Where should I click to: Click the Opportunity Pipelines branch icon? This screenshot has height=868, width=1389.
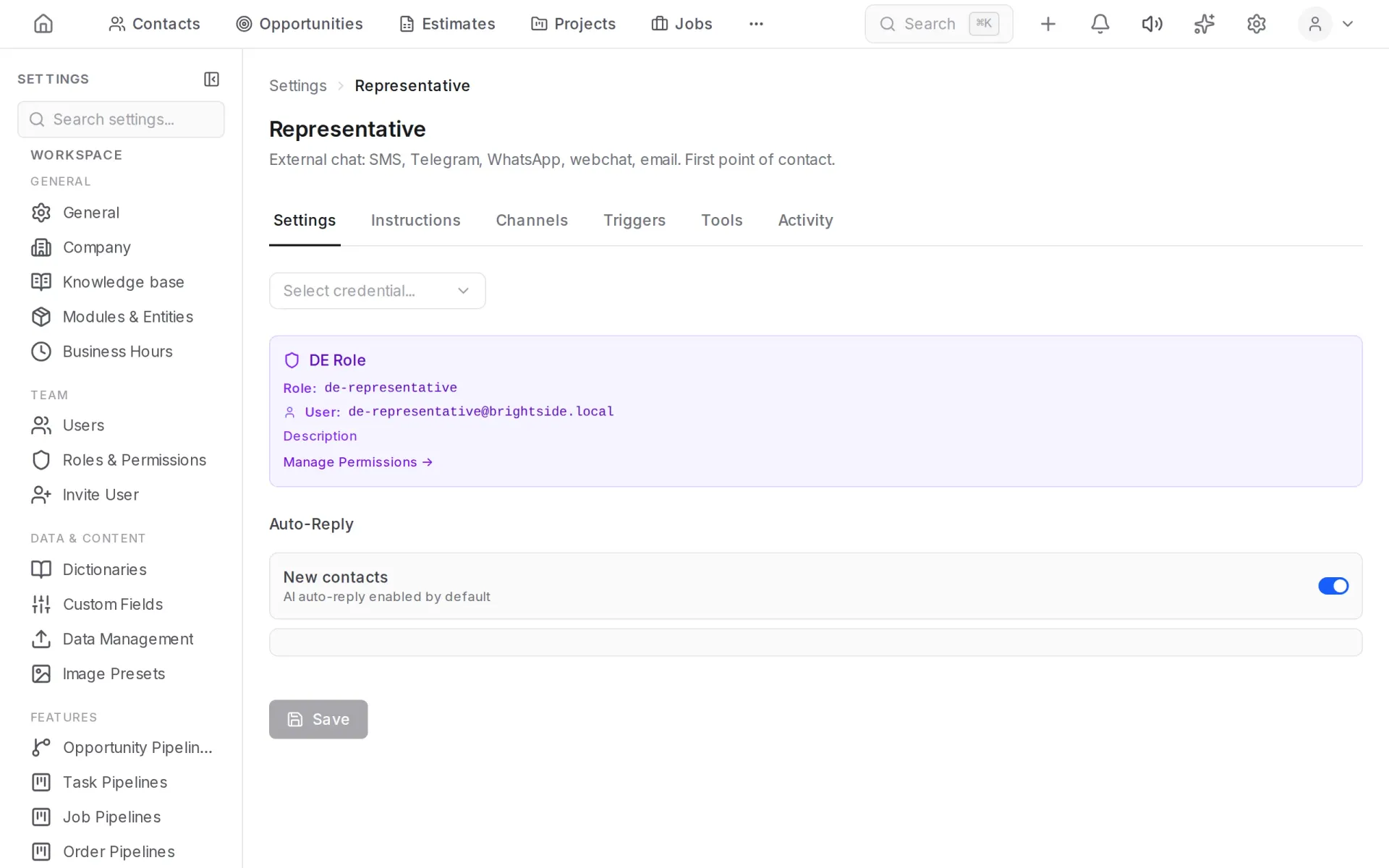41,747
